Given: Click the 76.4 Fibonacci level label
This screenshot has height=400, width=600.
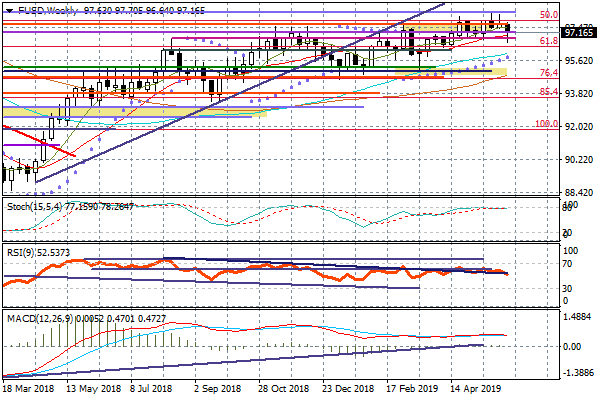Looking at the screenshot, I should pos(548,74).
